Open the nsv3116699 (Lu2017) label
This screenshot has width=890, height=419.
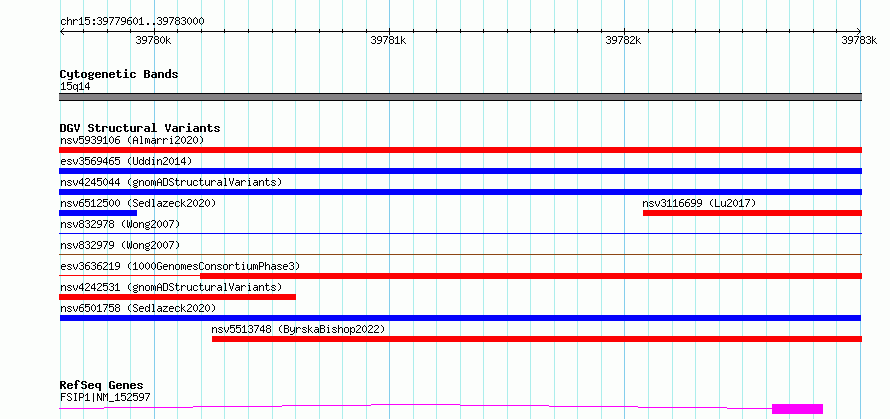tap(699, 203)
